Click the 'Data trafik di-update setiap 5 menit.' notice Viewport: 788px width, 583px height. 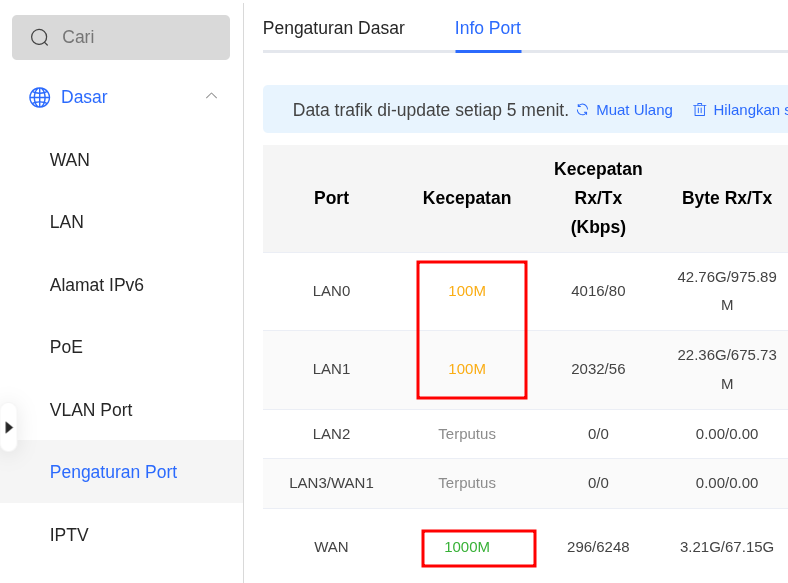tap(431, 110)
